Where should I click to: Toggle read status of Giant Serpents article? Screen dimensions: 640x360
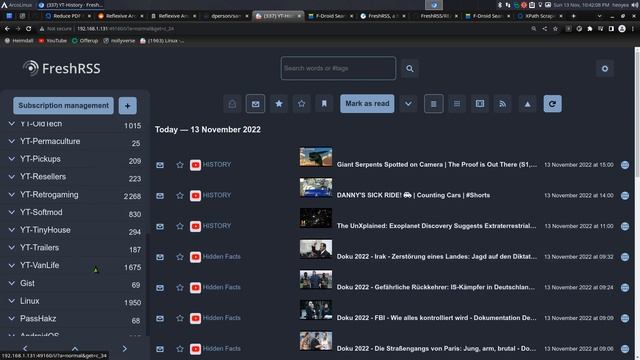click(x=160, y=165)
